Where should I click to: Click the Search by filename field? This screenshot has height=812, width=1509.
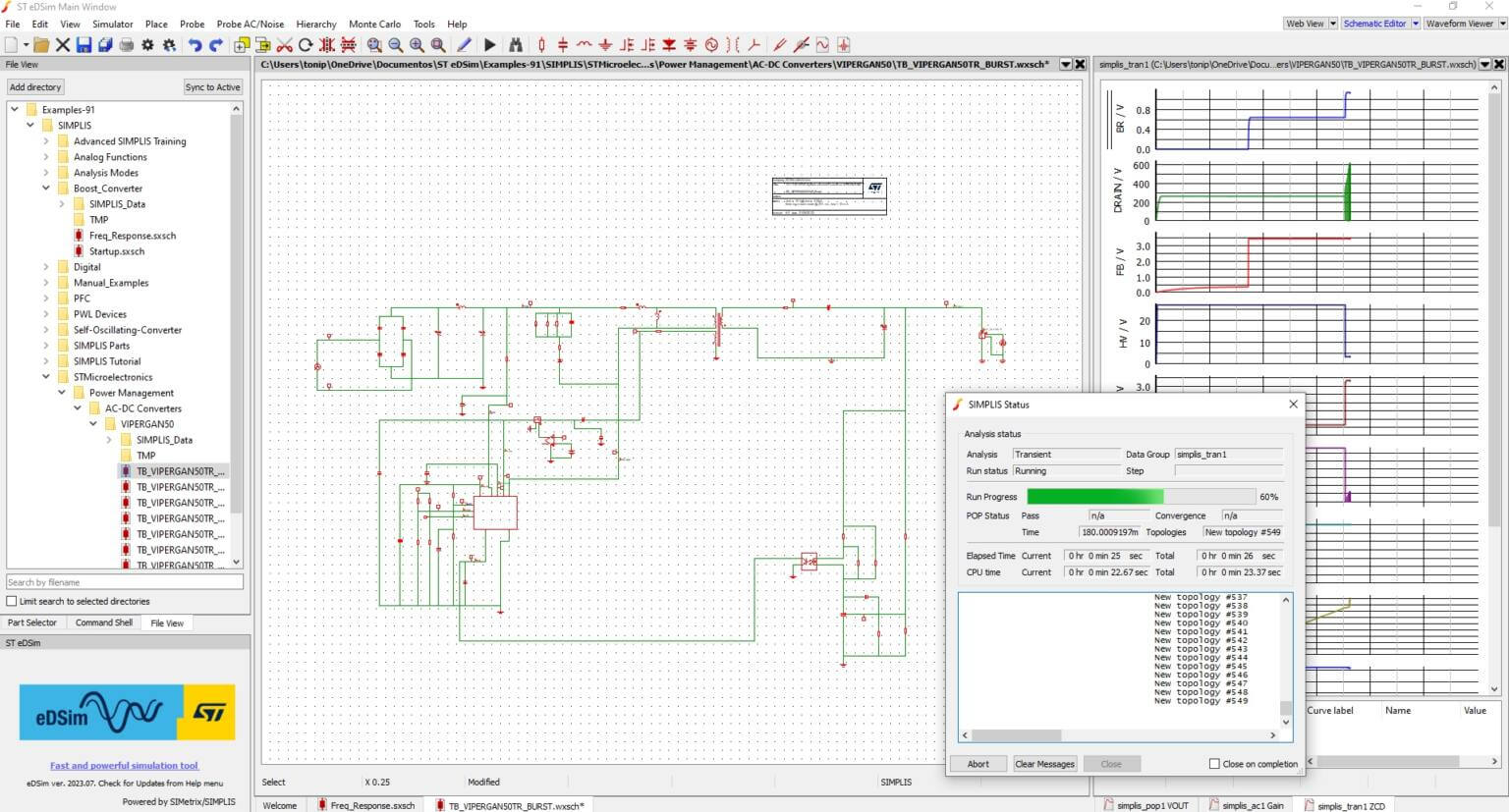124,582
